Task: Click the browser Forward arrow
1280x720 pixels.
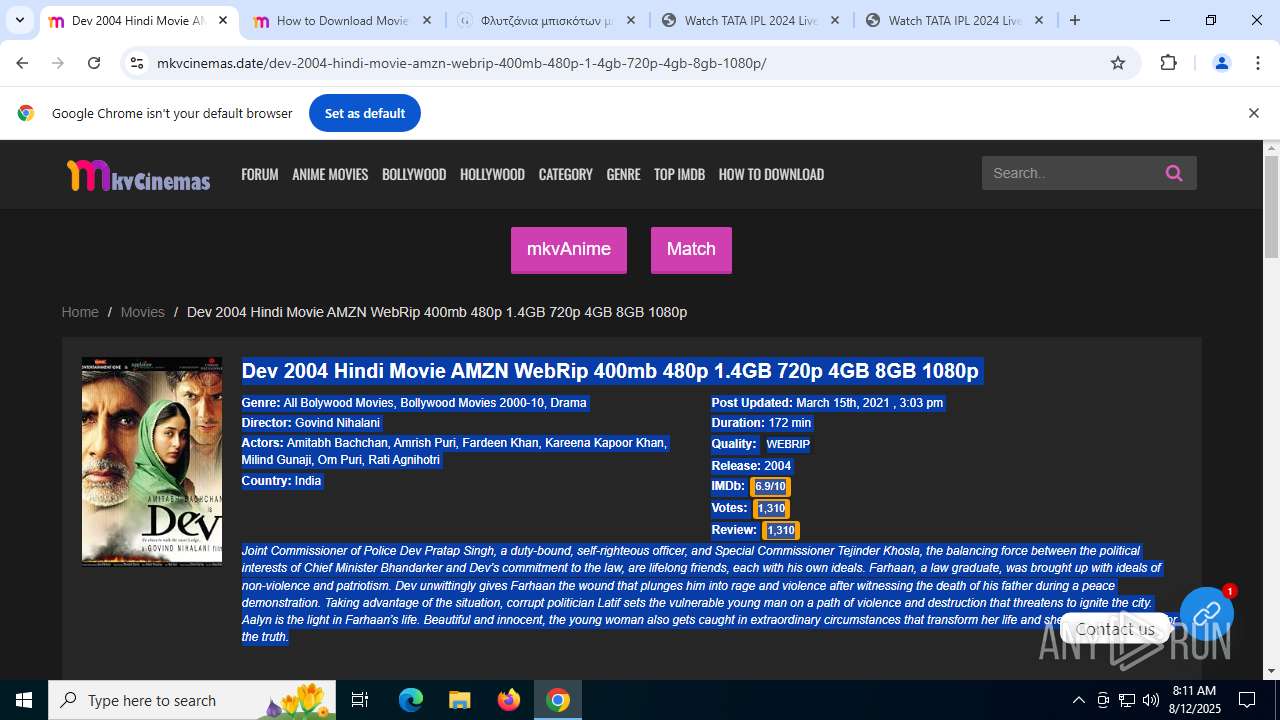Action: [58, 63]
